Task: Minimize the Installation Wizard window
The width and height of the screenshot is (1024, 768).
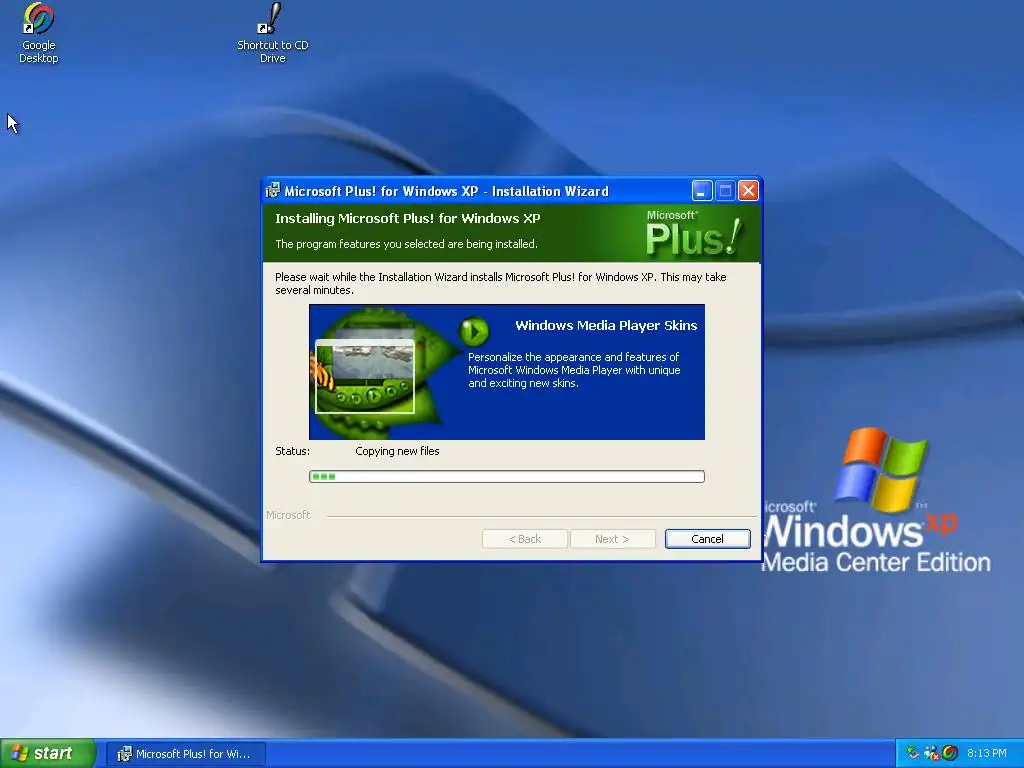Action: coord(701,191)
